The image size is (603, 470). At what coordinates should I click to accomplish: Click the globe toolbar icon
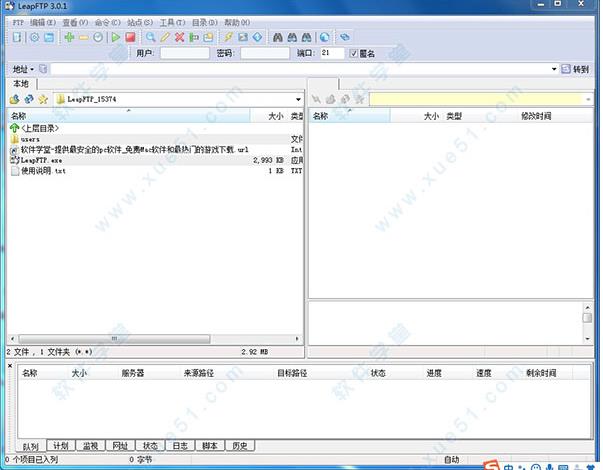(325, 37)
